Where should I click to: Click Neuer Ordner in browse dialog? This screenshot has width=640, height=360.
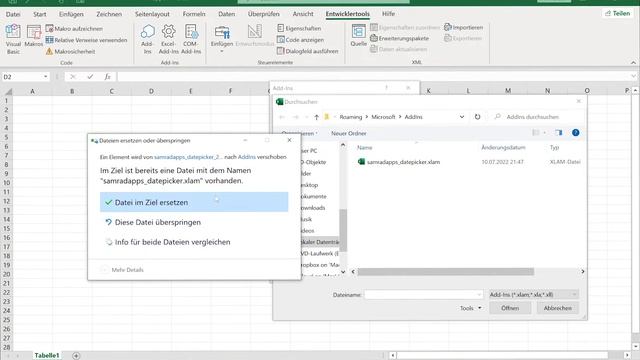(349, 133)
